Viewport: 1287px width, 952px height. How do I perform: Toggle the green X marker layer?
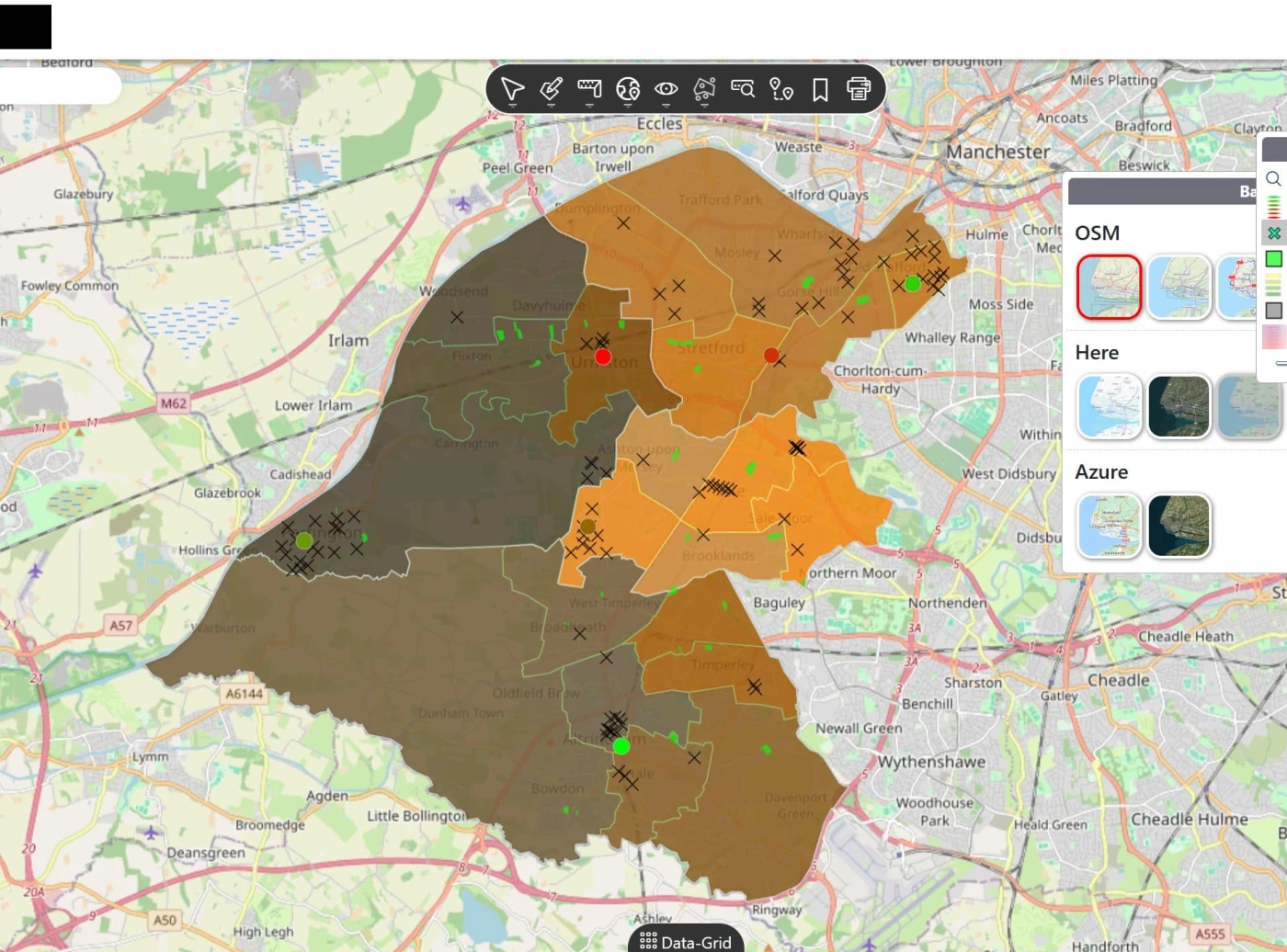pyautogui.click(x=1274, y=233)
